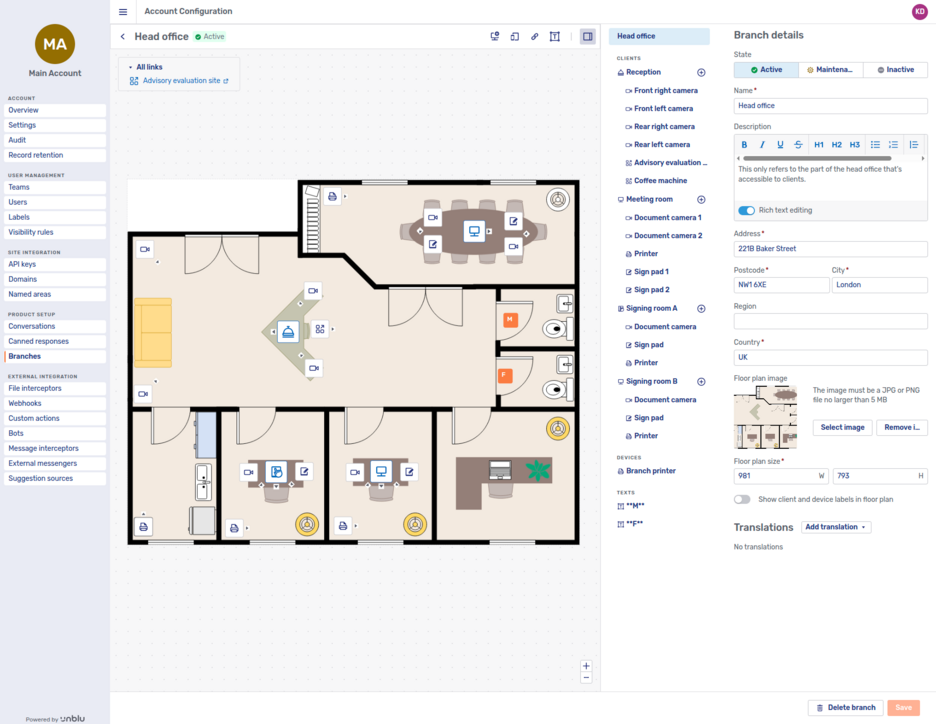Select Reception in clients tree
The width and height of the screenshot is (936, 724).
[x=643, y=72]
